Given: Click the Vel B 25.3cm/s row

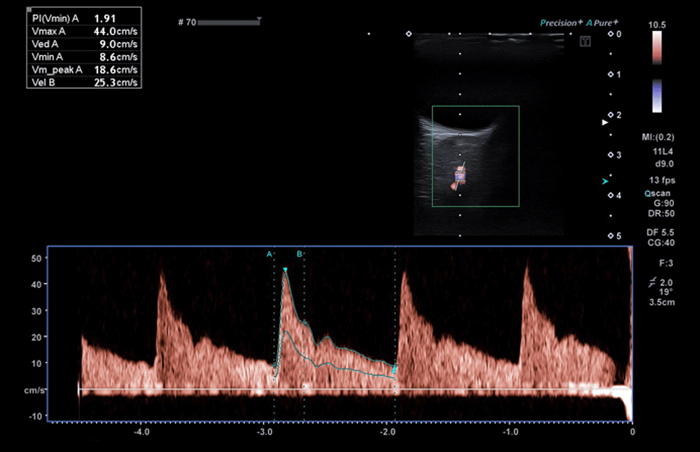Looking at the screenshot, I should click(x=84, y=82).
